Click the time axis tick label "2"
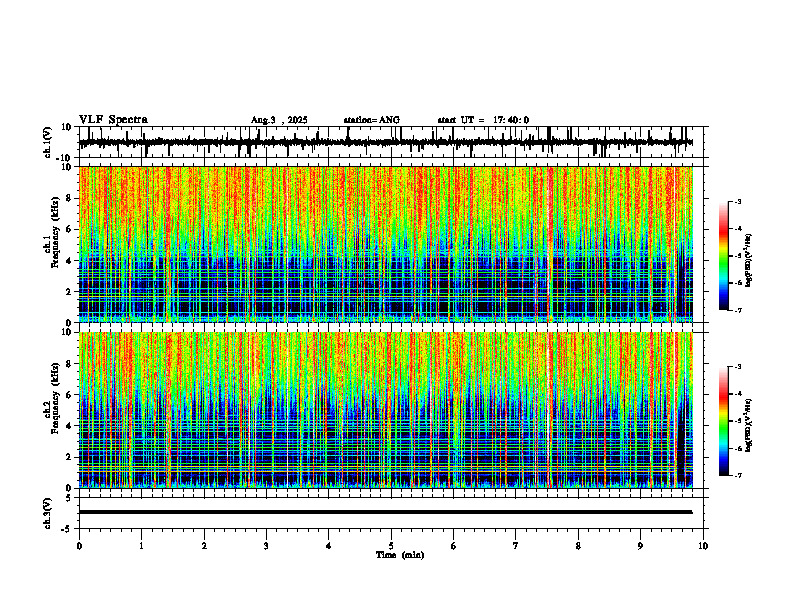 pos(204,546)
